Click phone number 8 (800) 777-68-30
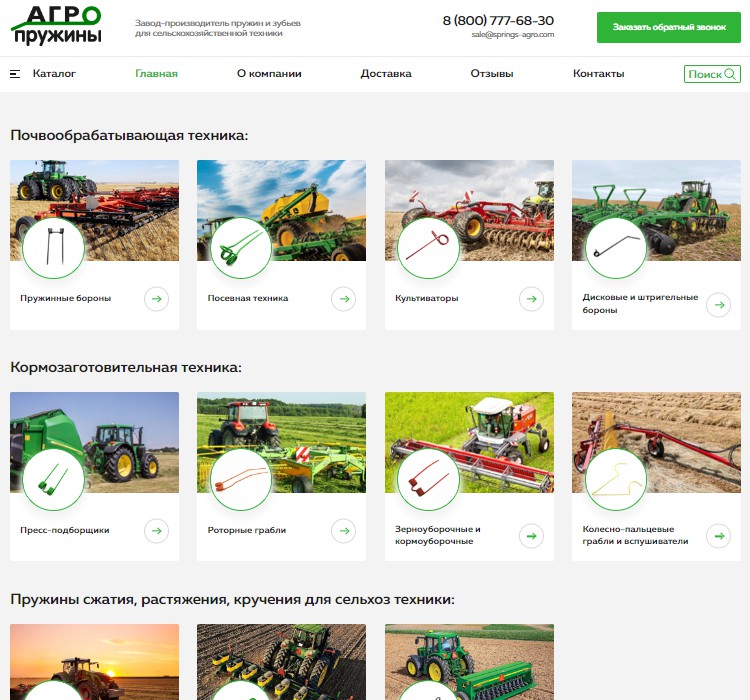 [x=498, y=21]
